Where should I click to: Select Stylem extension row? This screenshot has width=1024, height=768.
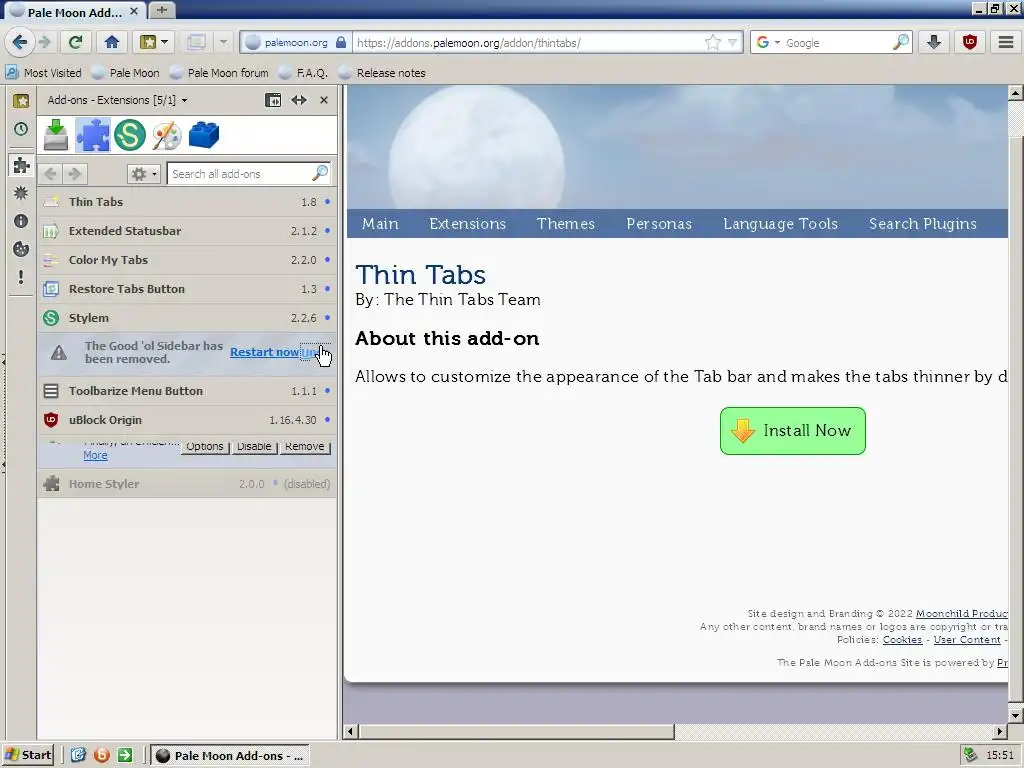click(x=187, y=318)
